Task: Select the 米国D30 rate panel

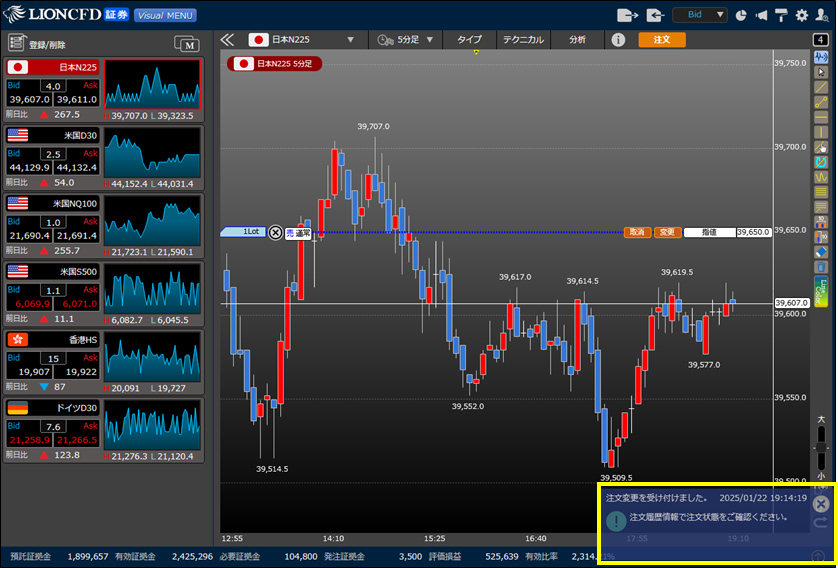Action: coord(51,158)
